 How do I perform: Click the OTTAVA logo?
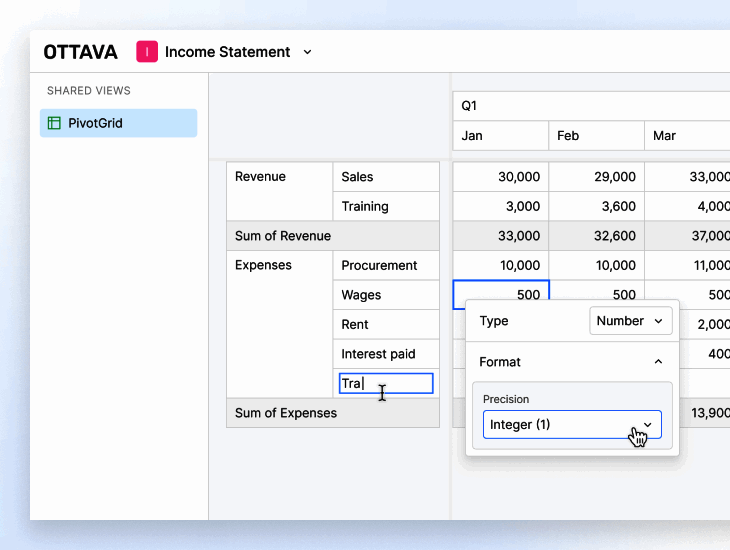tap(80, 52)
